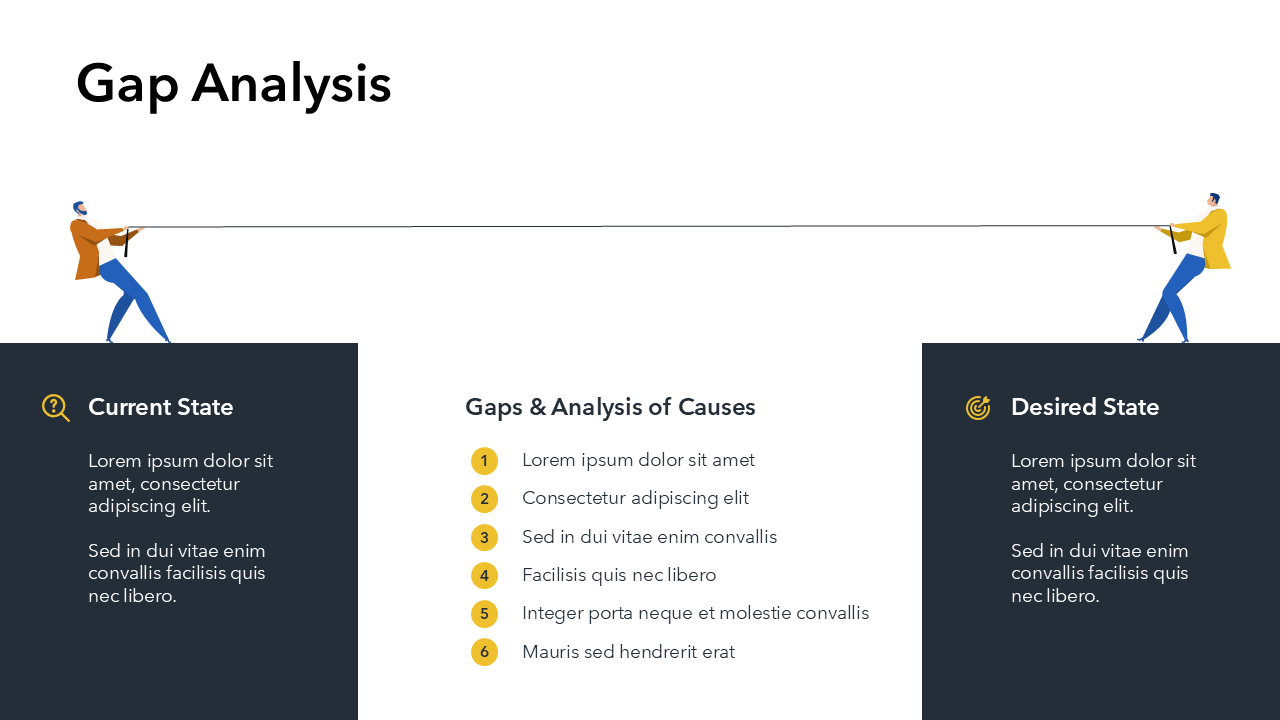Click the yellow number 6 bullet
The image size is (1280, 720).
pyautogui.click(x=484, y=652)
